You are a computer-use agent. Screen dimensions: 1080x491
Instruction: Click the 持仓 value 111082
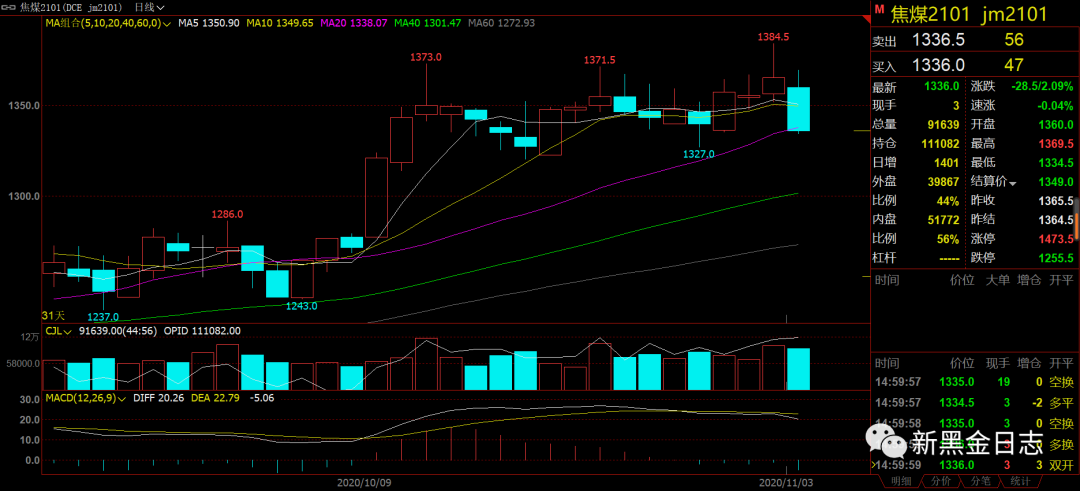tap(939, 144)
